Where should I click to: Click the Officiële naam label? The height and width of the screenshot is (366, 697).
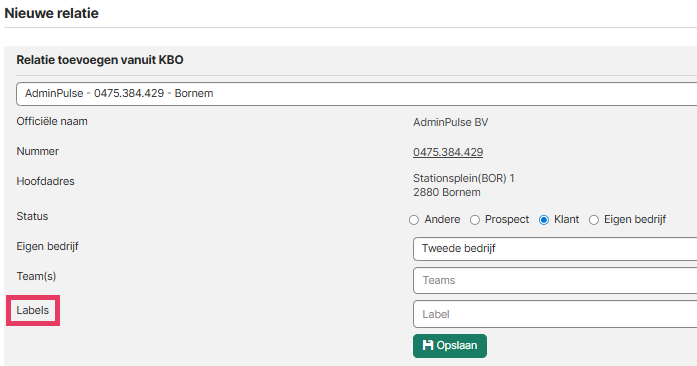coord(52,121)
